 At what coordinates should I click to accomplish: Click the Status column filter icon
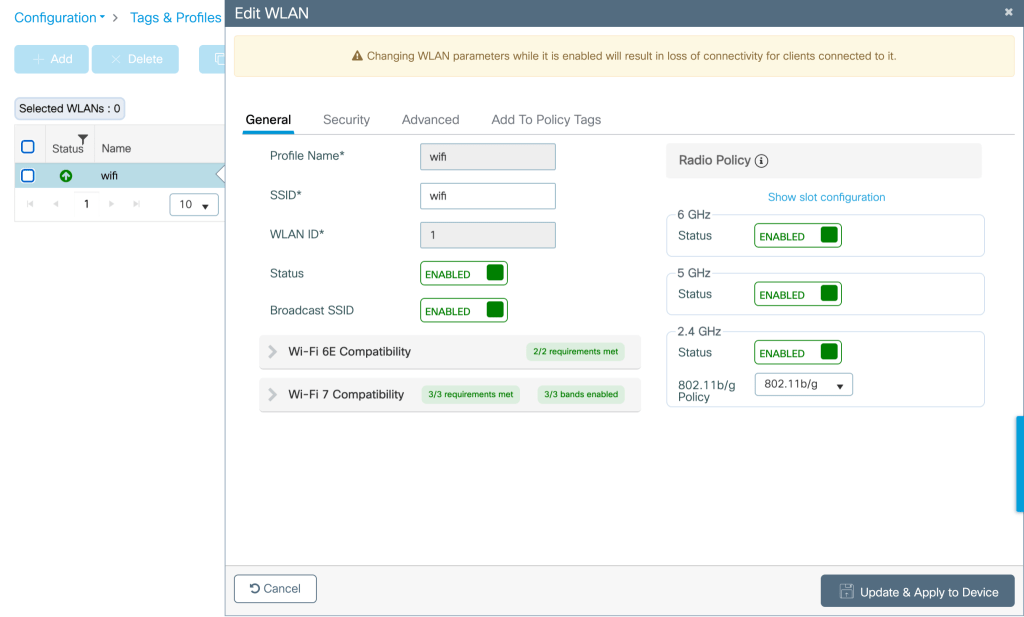click(82, 139)
